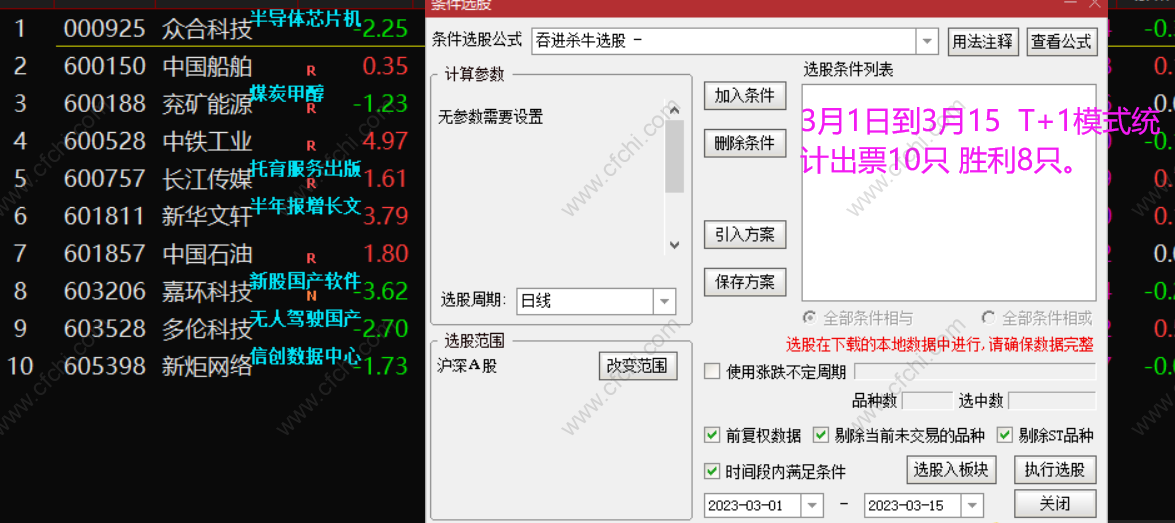Select stock row 603206 嘉环科技

click(x=210, y=291)
